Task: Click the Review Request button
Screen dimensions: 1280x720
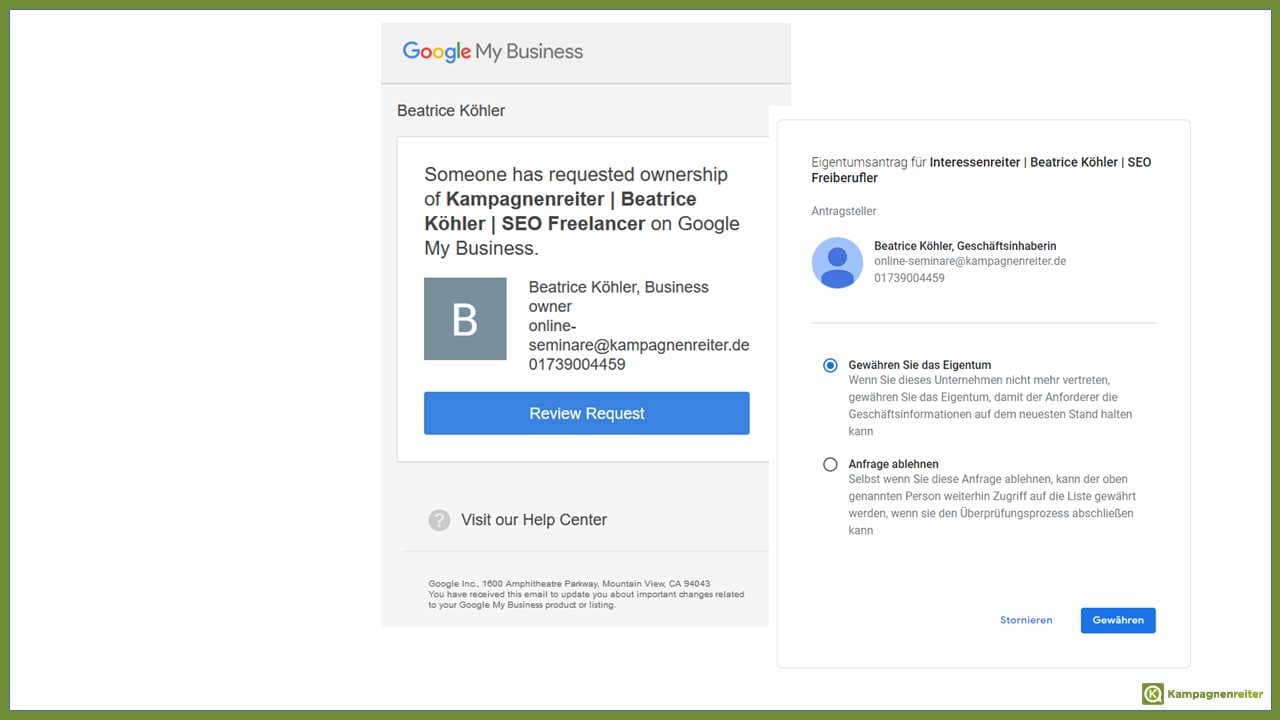Action: tap(586, 413)
